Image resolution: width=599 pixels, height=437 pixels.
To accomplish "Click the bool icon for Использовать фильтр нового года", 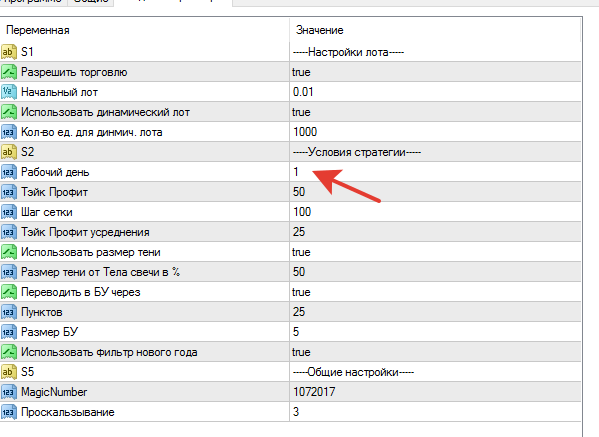I will coord(9,352).
